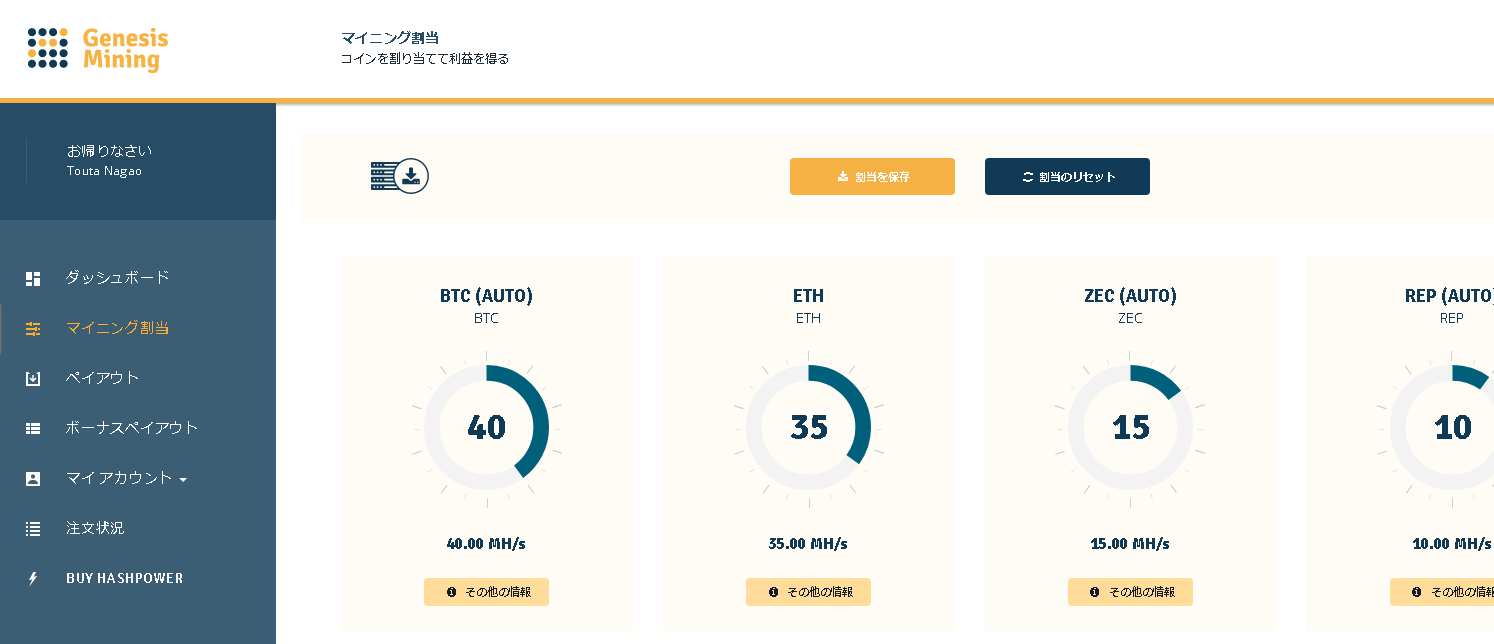Reset allocation with 割当のリセット button
1494x644 pixels.
1067,176
